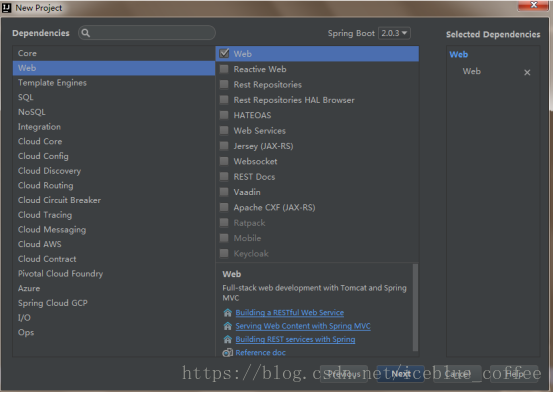Image resolution: width=553 pixels, height=393 pixels.
Task: Click the home icon beside Building a RESTful Web Service
Action: [x=227, y=313]
